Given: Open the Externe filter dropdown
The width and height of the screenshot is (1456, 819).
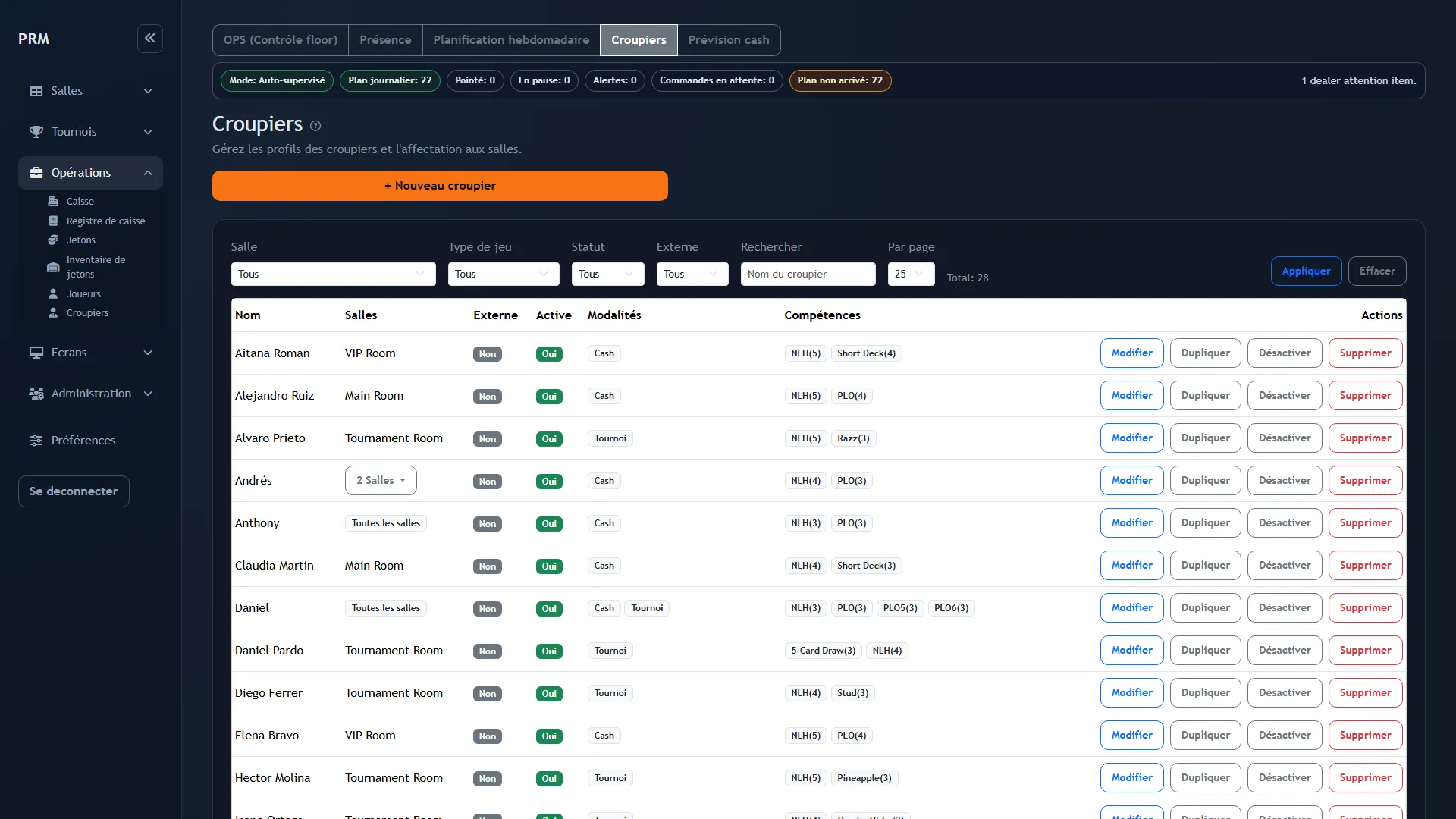Looking at the screenshot, I should point(692,274).
